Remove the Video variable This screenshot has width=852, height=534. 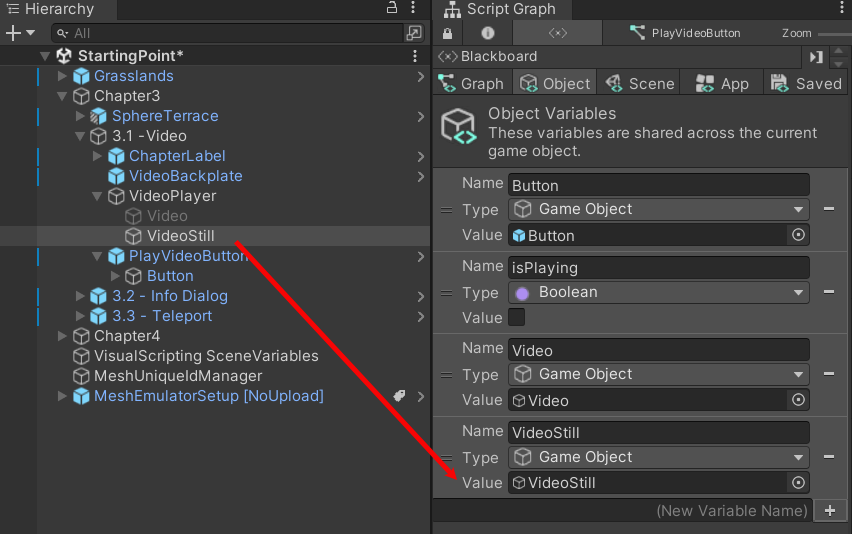point(829,374)
